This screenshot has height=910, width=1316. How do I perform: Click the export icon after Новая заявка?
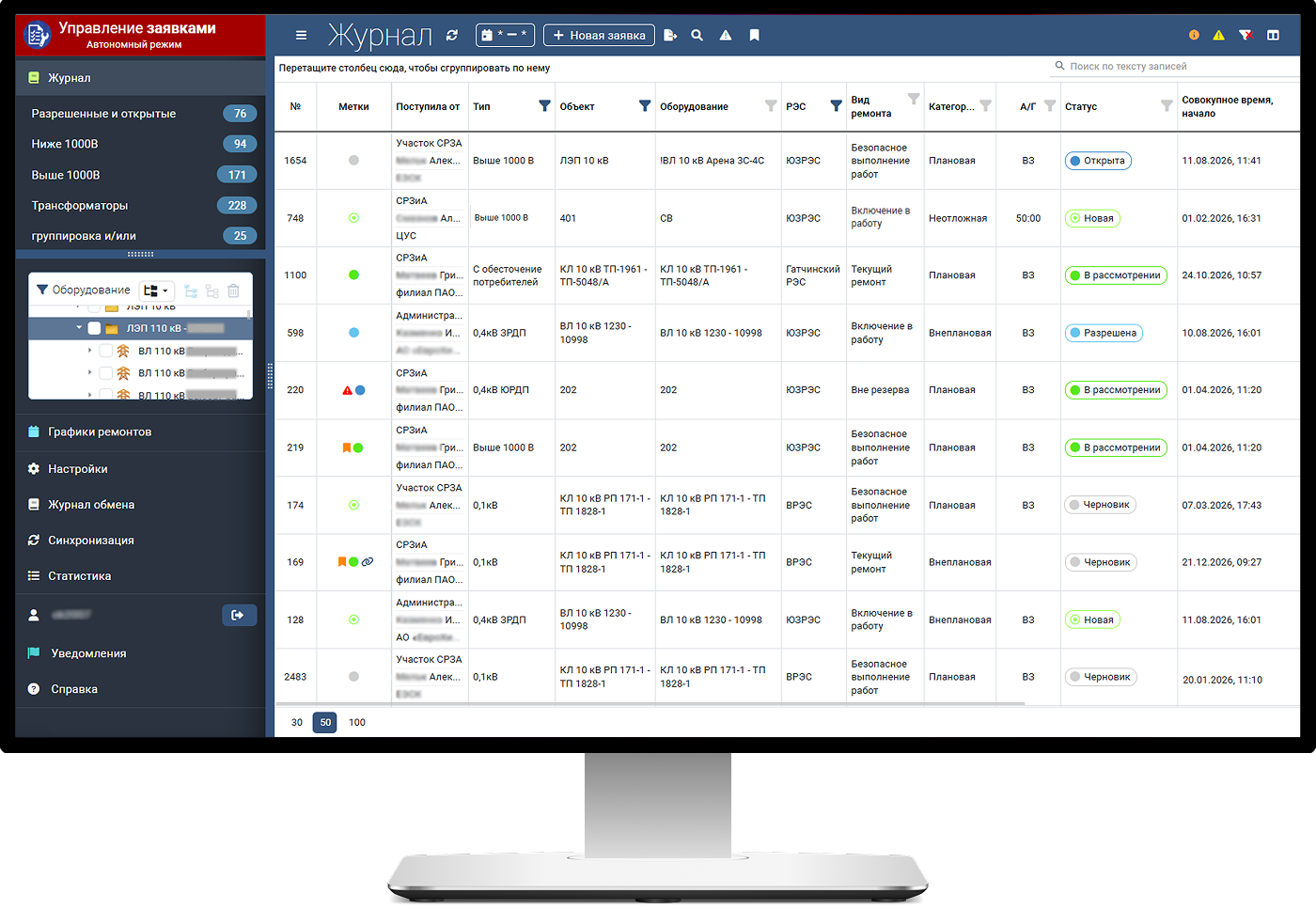tap(670, 36)
